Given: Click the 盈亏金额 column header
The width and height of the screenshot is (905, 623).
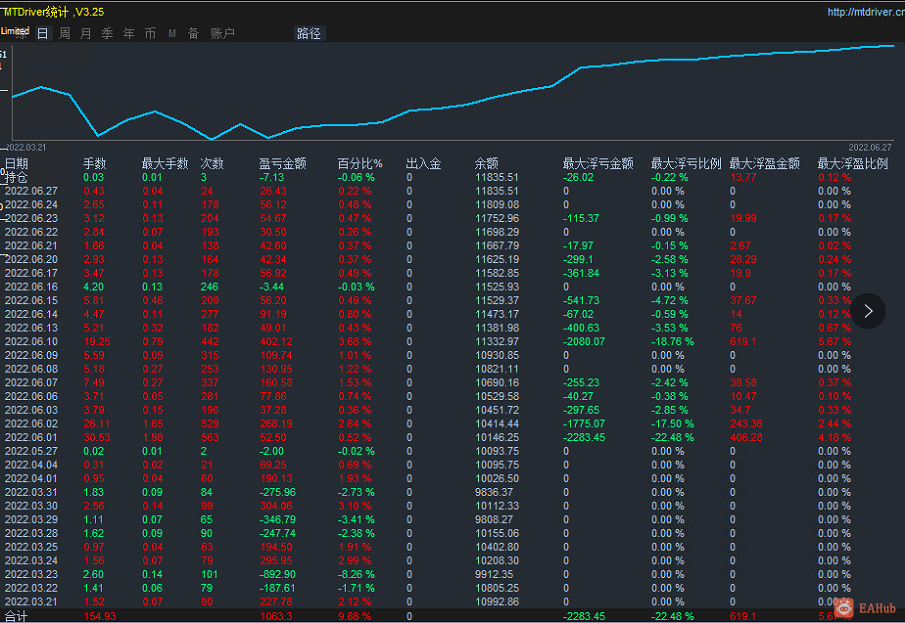Looking at the screenshot, I should tap(282, 163).
